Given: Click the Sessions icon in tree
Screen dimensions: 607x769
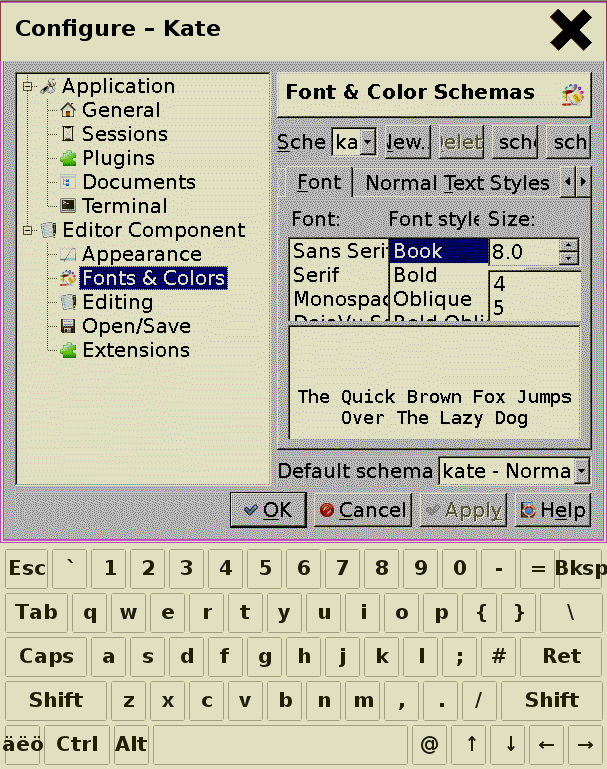Looking at the screenshot, I should (x=68, y=134).
